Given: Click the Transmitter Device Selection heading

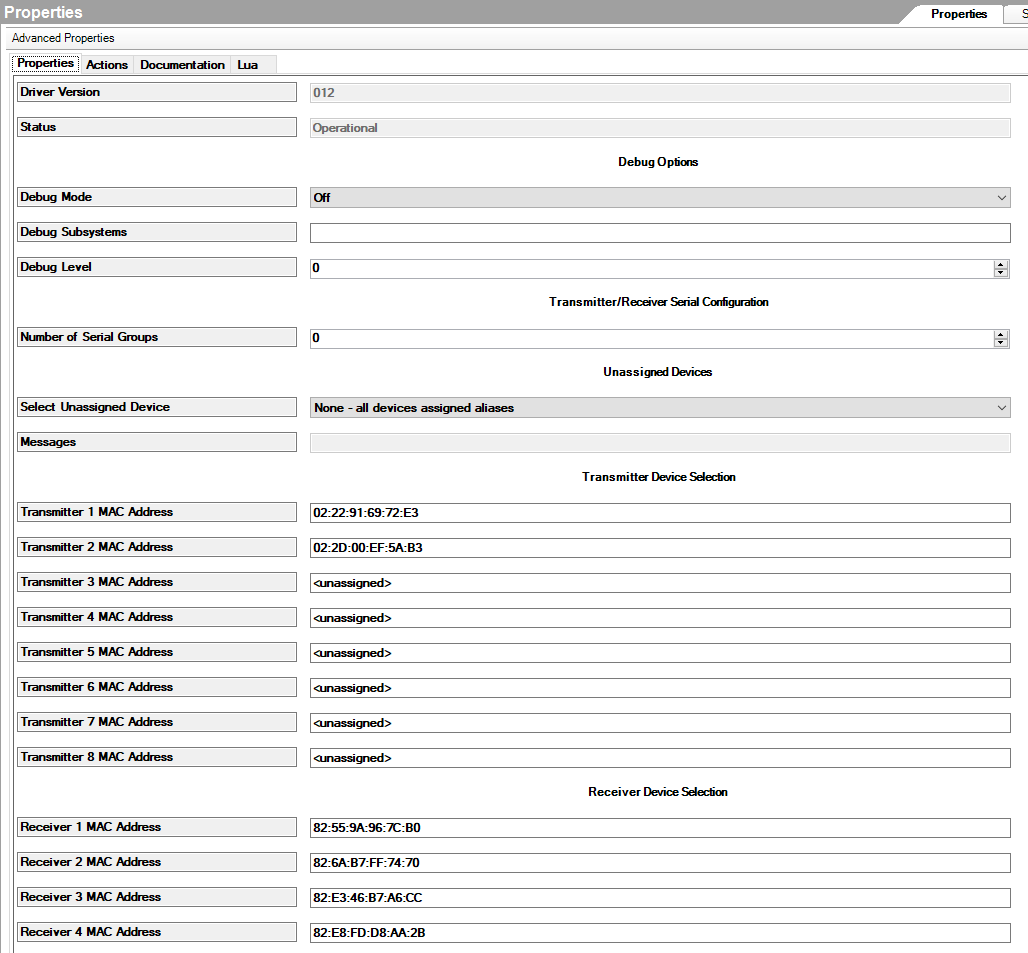Looking at the screenshot, I should click(659, 477).
